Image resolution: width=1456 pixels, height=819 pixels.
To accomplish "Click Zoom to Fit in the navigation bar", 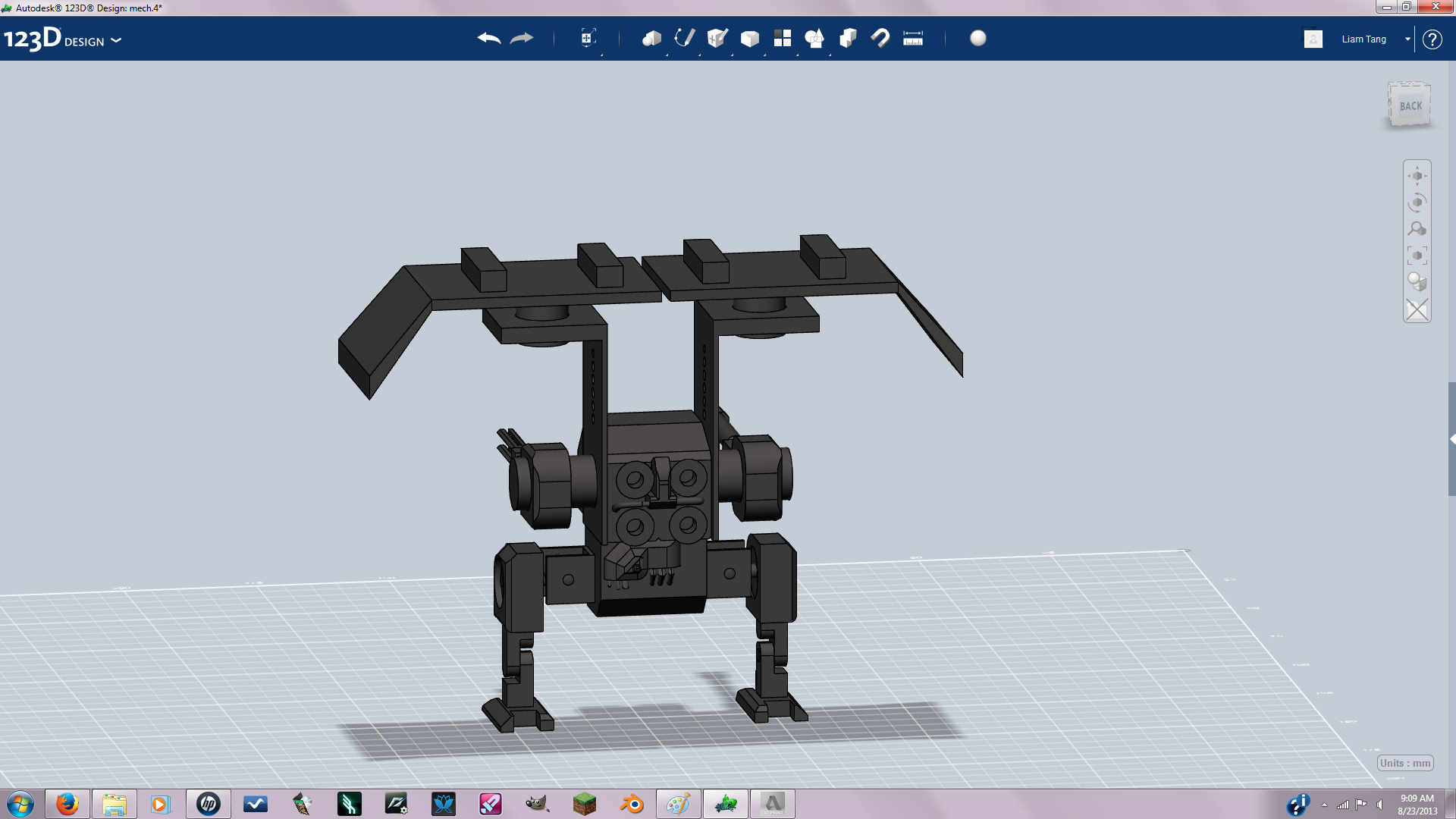I will pyautogui.click(x=1417, y=254).
